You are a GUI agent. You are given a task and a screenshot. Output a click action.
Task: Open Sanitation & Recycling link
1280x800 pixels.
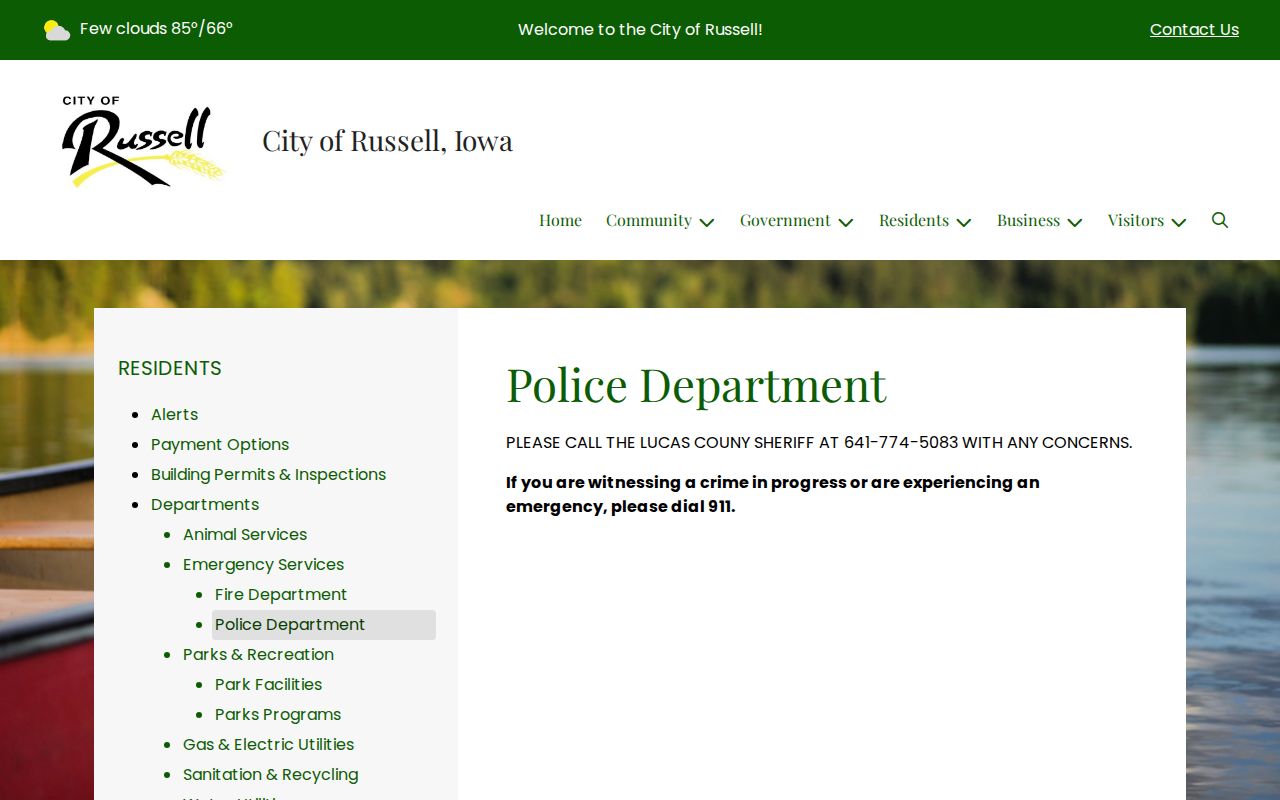click(x=270, y=774)
